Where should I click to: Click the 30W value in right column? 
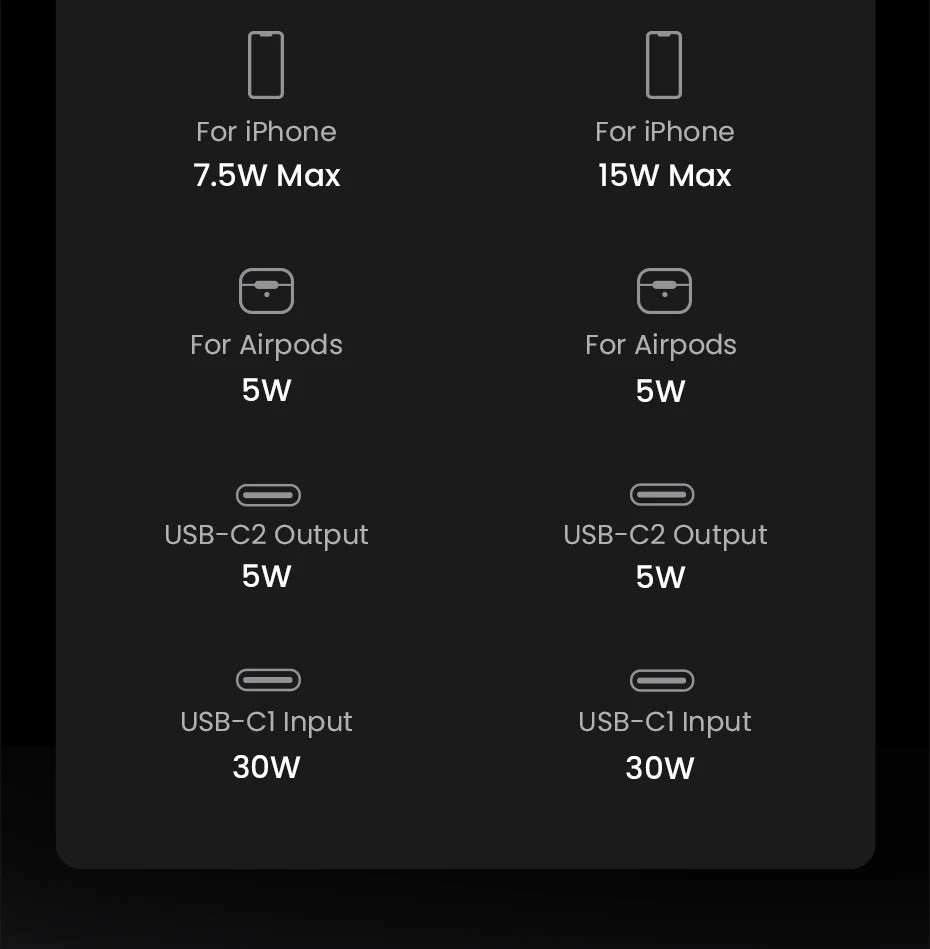[660, 768]
